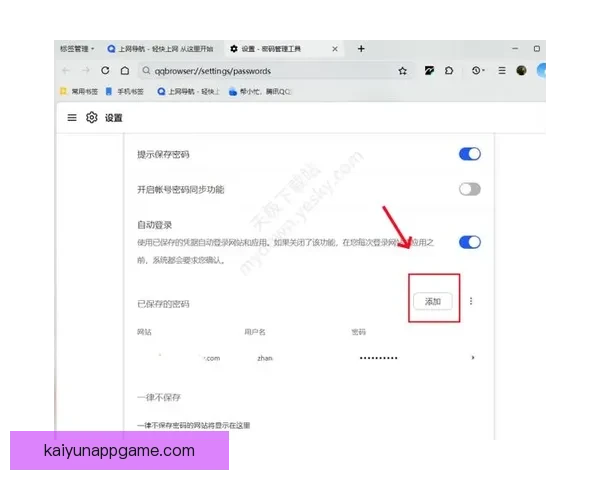The height and width of the screenshot is (480, 600).
Task: Maximize the browser window
Action: point(536,49)
